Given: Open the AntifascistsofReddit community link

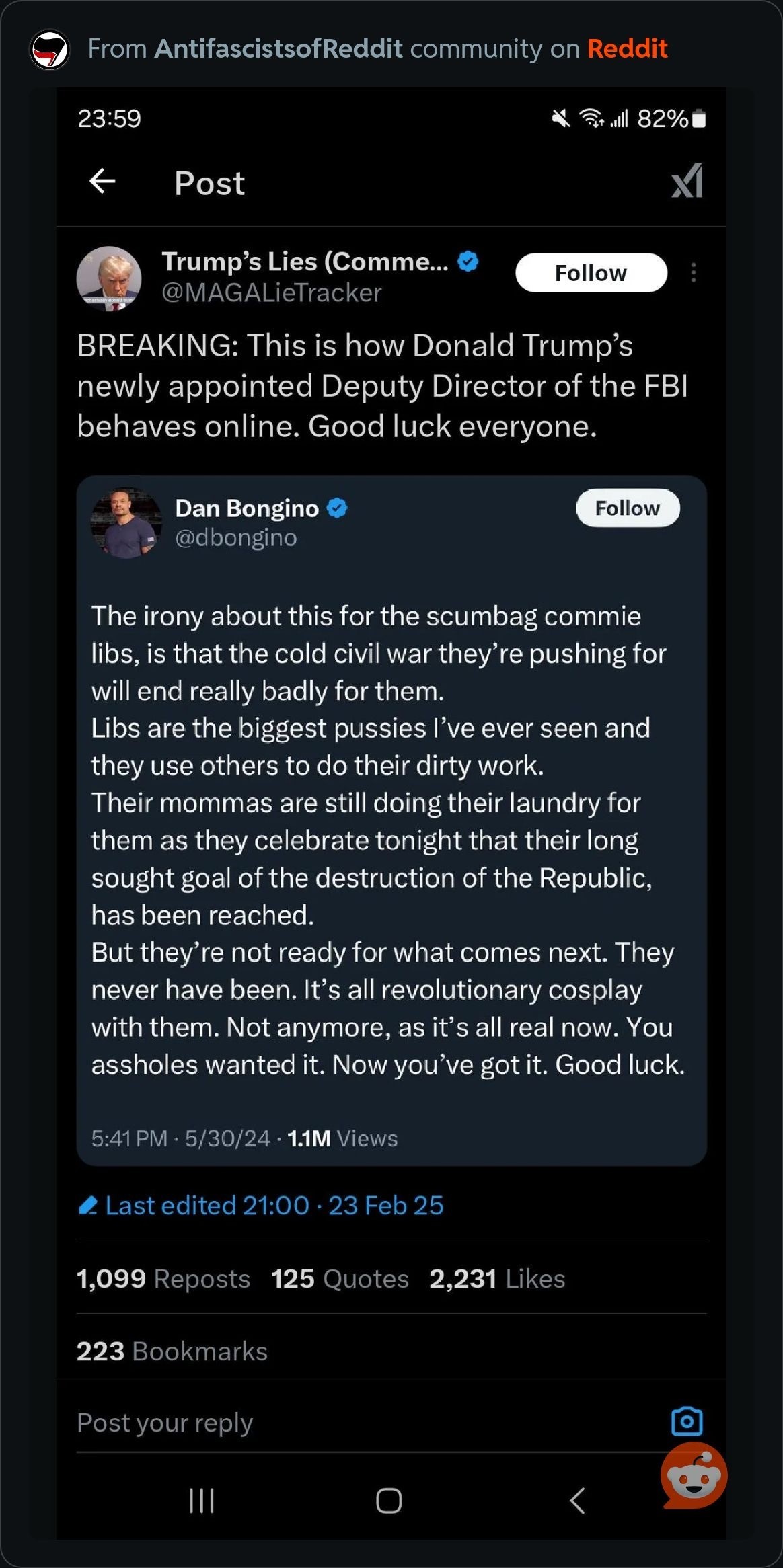Looking at the screenshot, I should (278, 48).
